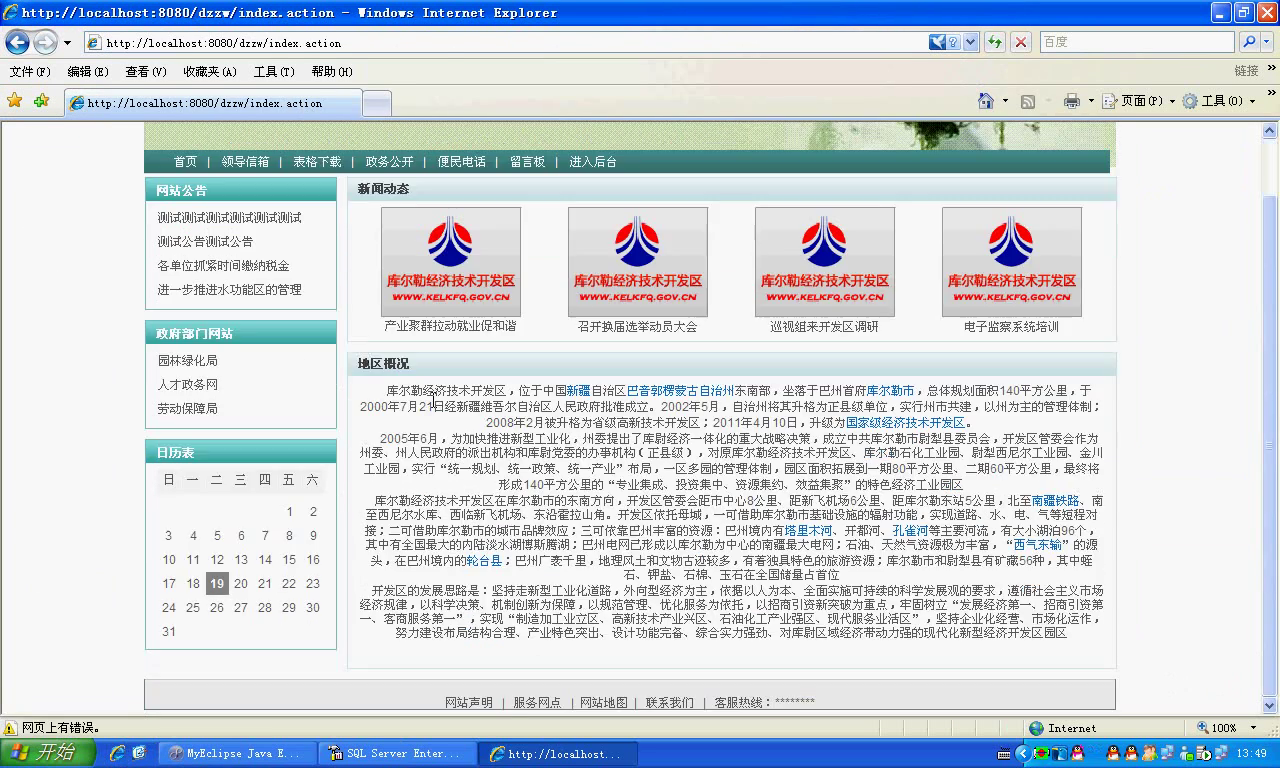Screen dimensions: 1280x768
Task: Open the 收藏夹(A) menu
Action: 210,72
